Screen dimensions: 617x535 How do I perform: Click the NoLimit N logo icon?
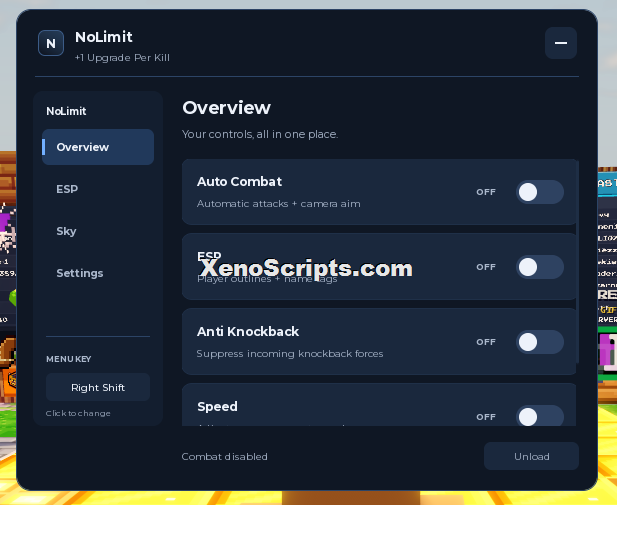coord(51,43)
